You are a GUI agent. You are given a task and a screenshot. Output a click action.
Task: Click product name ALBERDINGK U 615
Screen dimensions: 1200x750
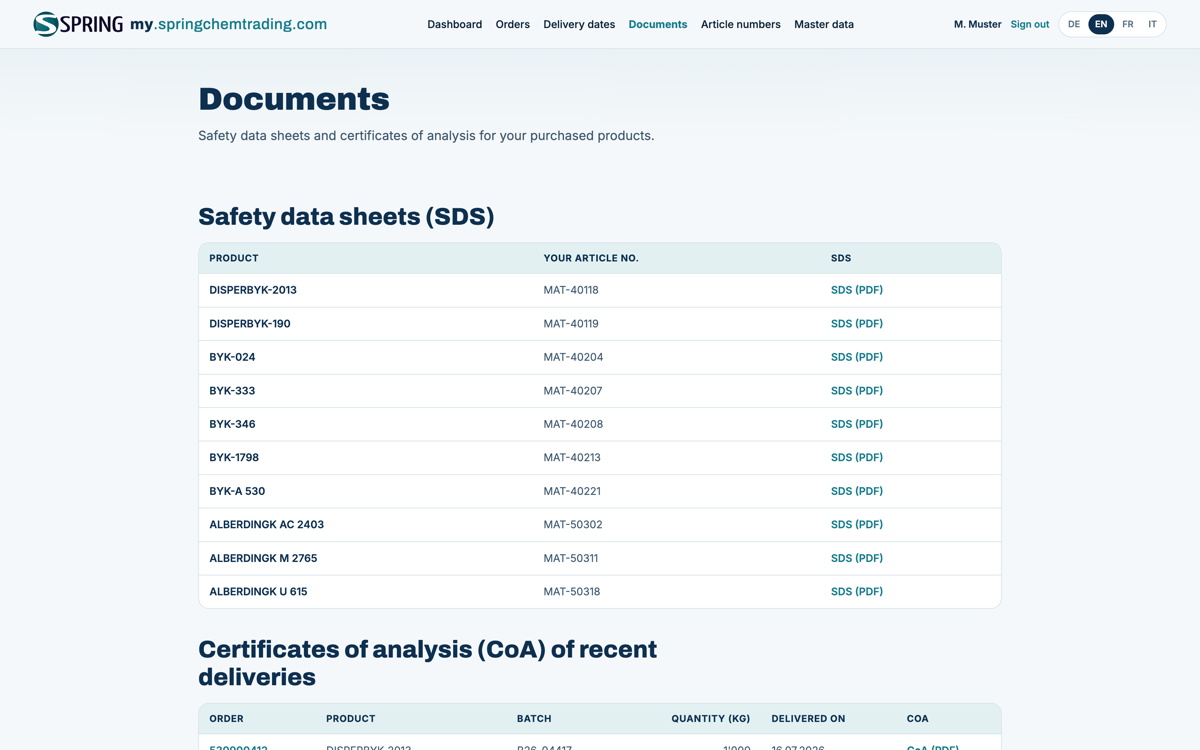coord(258,591)
